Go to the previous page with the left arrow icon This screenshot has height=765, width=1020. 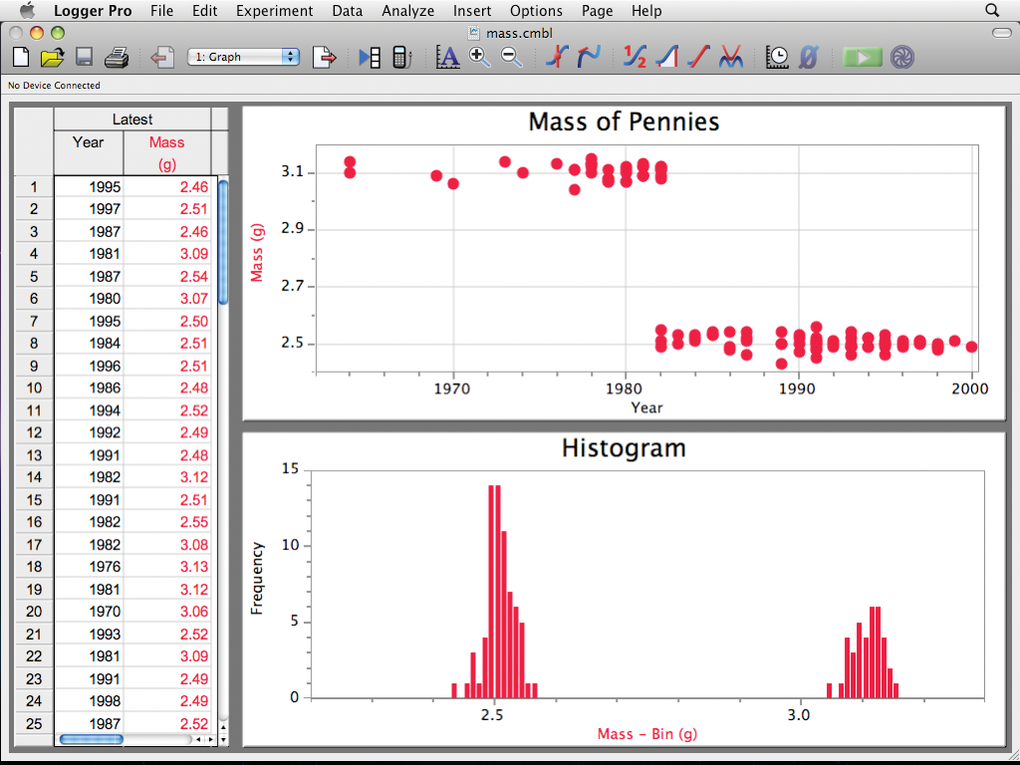[x=162, y=58]
